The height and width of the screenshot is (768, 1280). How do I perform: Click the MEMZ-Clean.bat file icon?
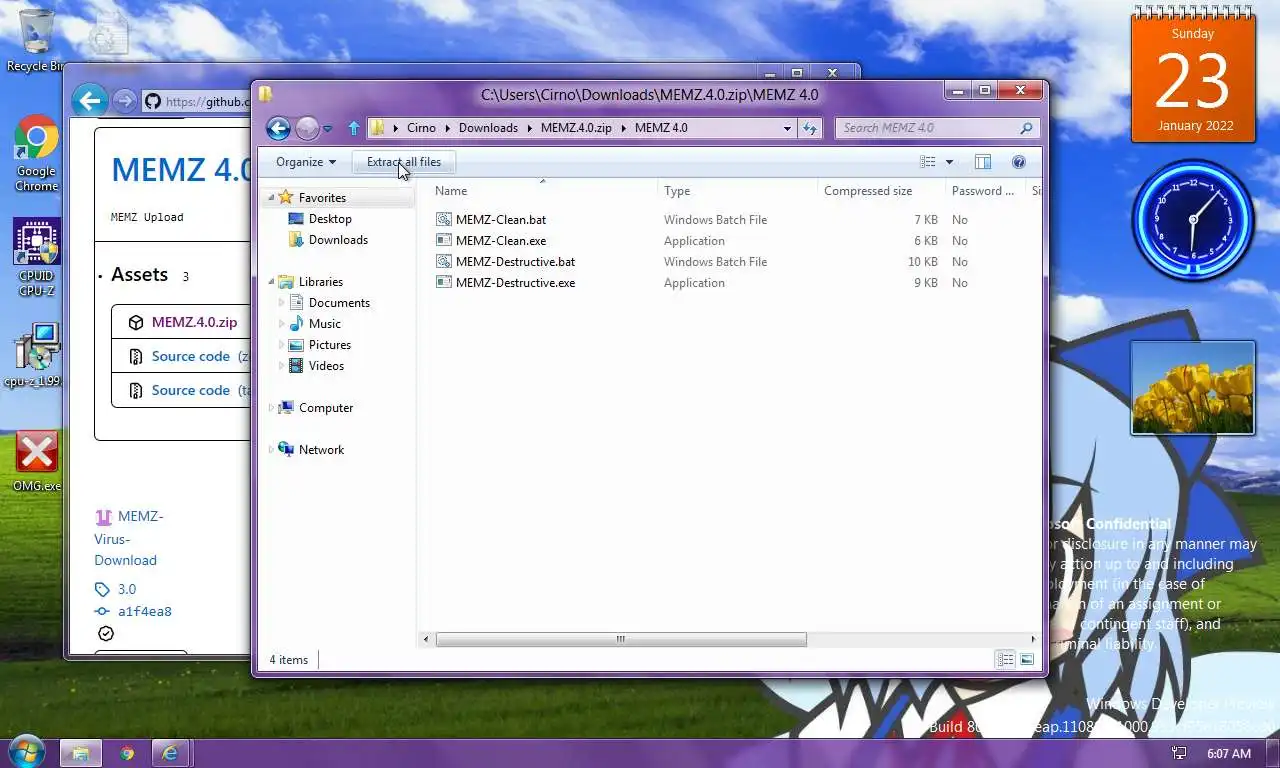pyautogui.click(x=444, y=220)
